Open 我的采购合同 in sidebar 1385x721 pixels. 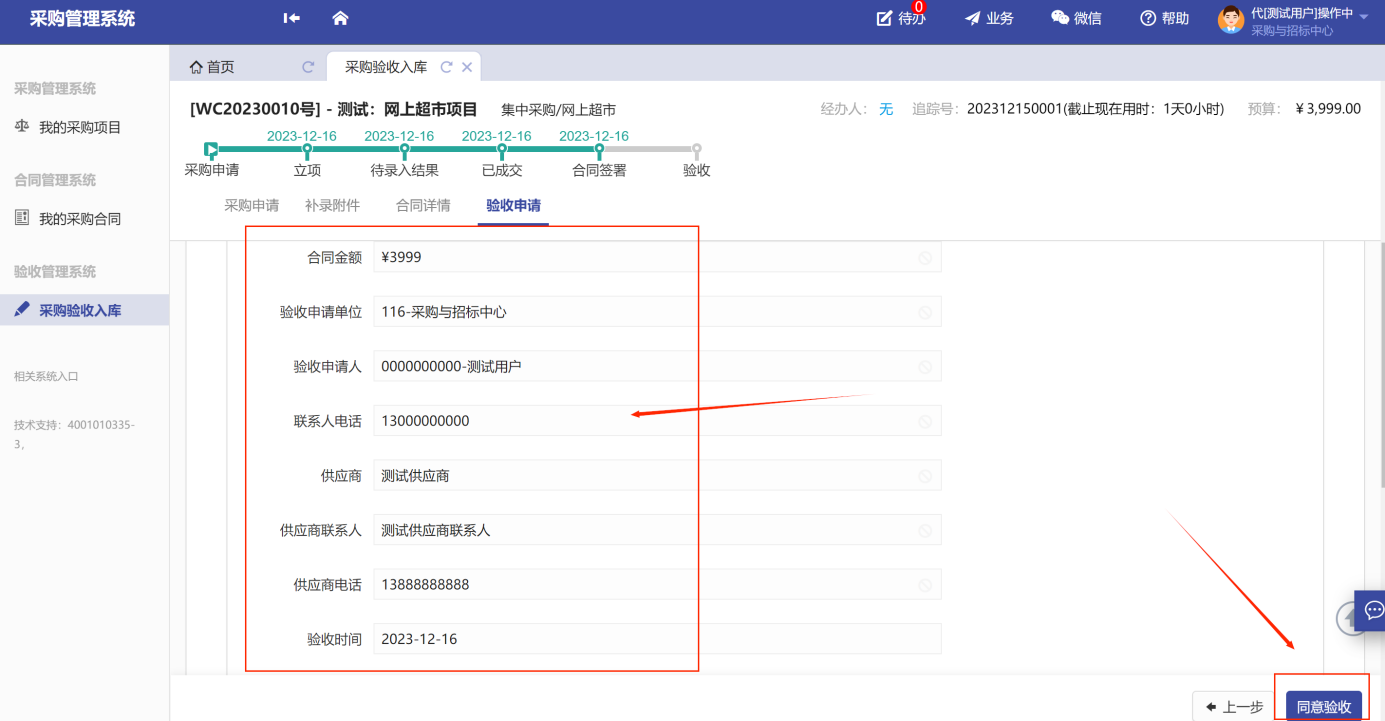(80, 219)
